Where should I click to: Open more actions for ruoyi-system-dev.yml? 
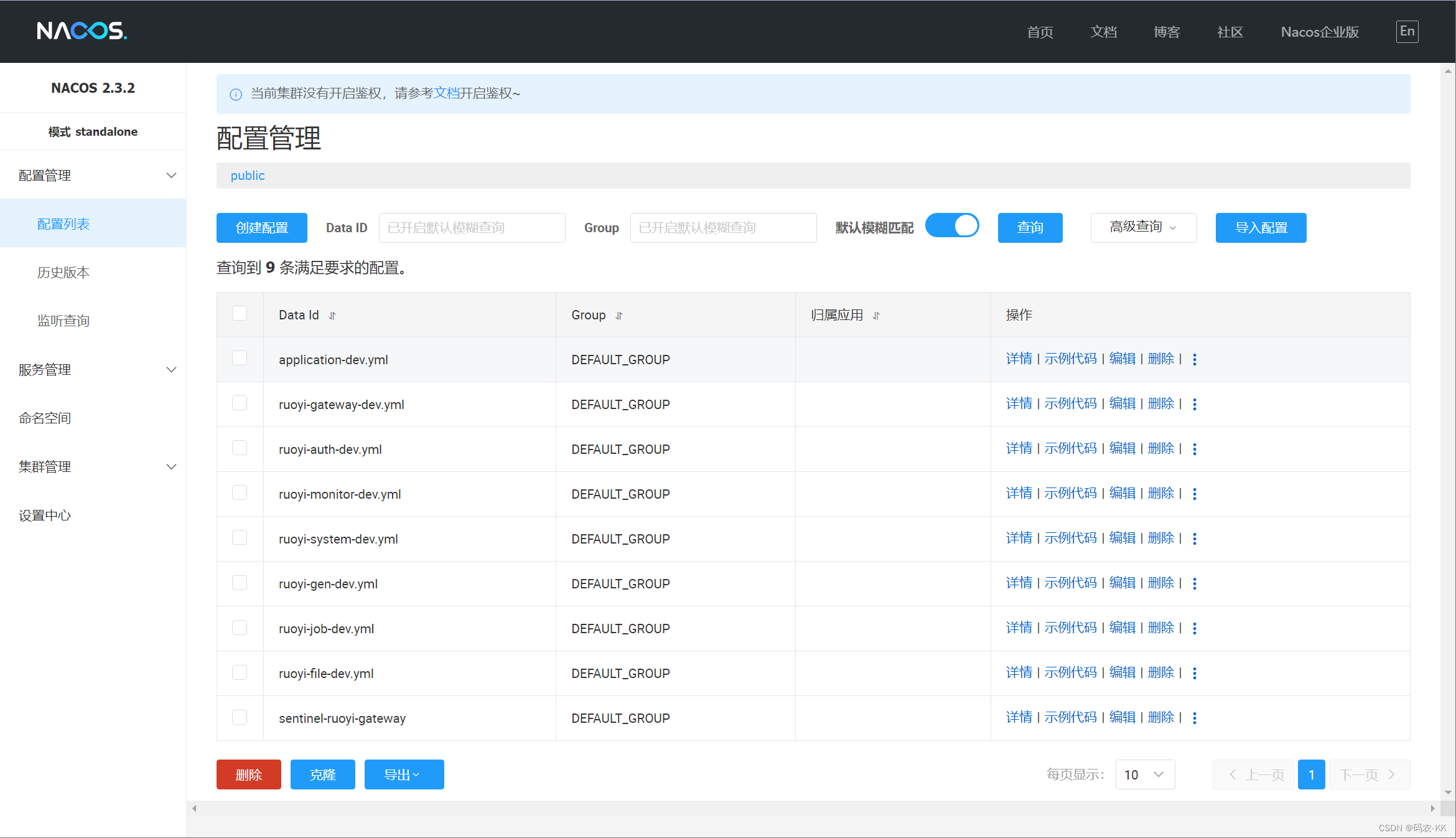pos(1195,539)
